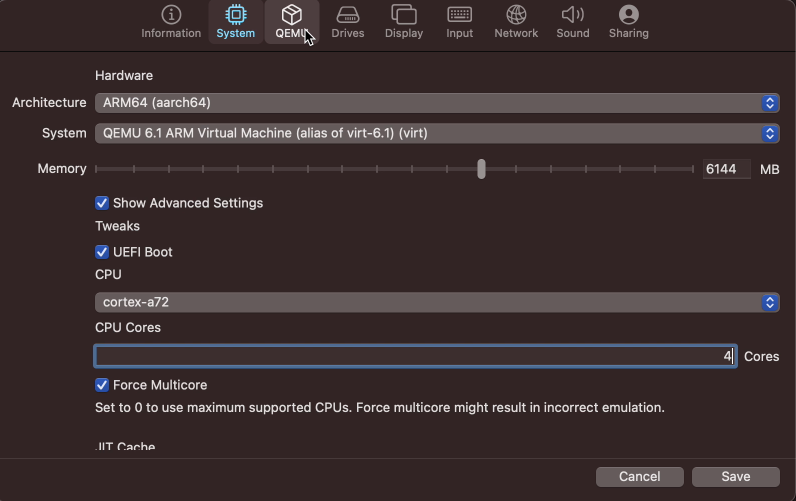Click the 'Set to 0' help text
The image size is (796, 501).
[380, 408]
